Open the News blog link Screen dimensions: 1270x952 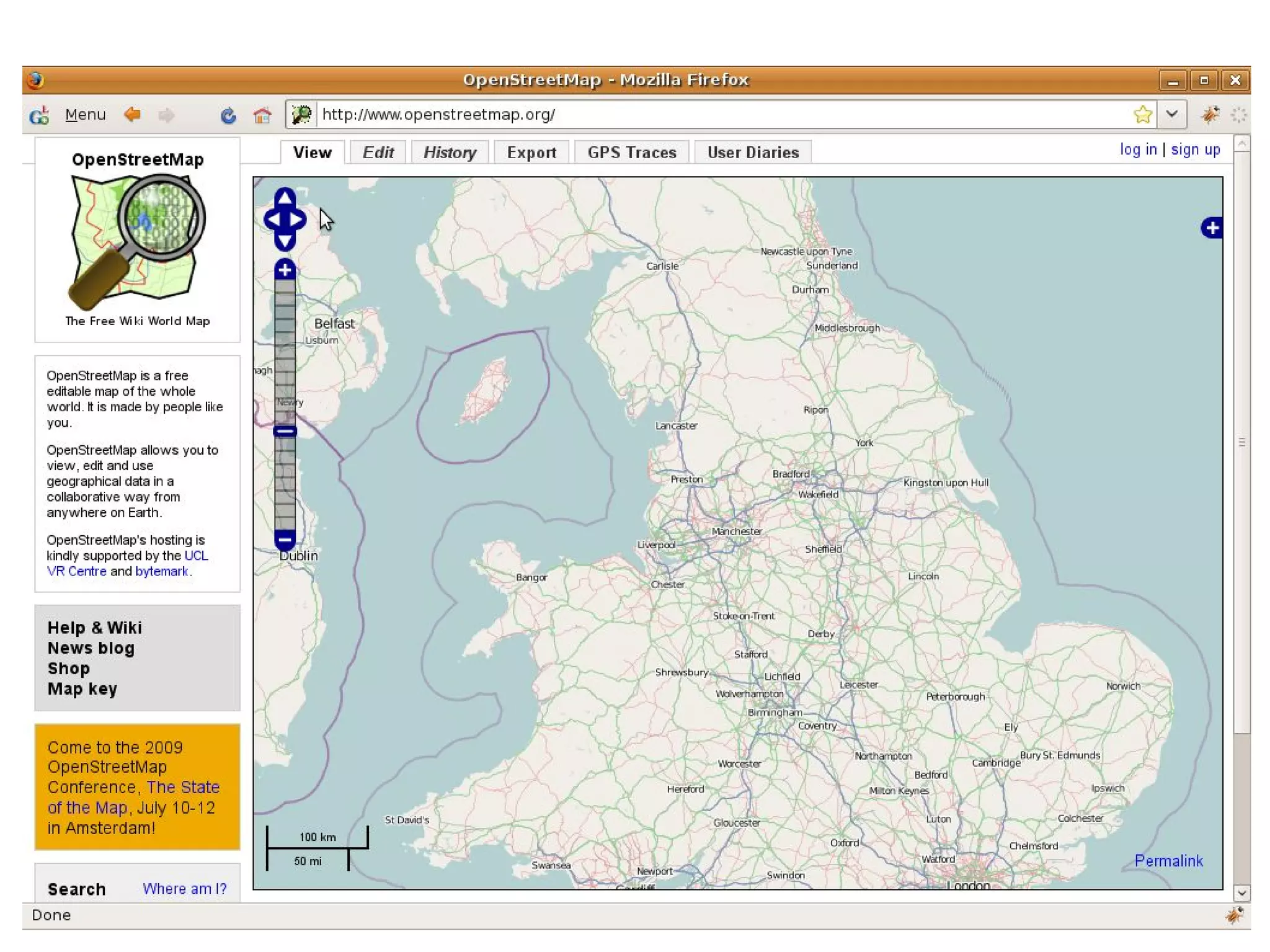point(91,648)
